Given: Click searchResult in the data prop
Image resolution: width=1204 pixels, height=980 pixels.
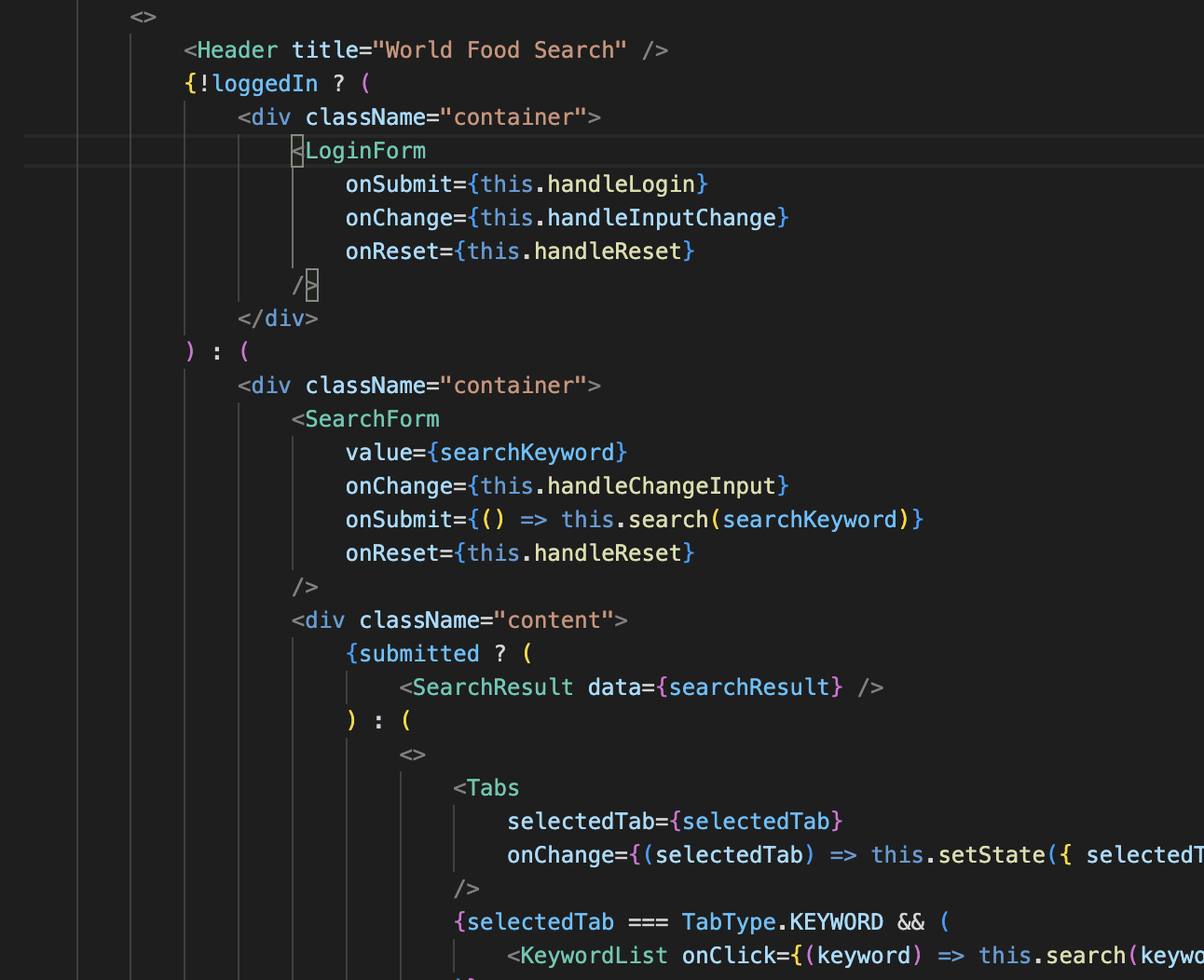Looking at the screenshot, I should (749, 687).
